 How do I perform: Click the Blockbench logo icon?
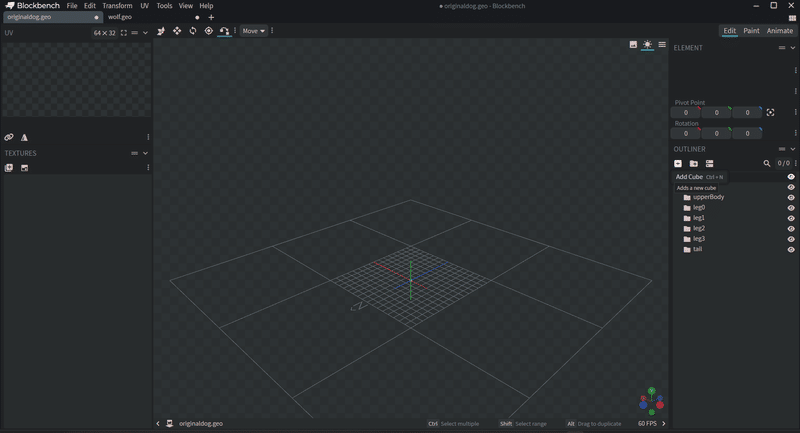click(9, 5)
